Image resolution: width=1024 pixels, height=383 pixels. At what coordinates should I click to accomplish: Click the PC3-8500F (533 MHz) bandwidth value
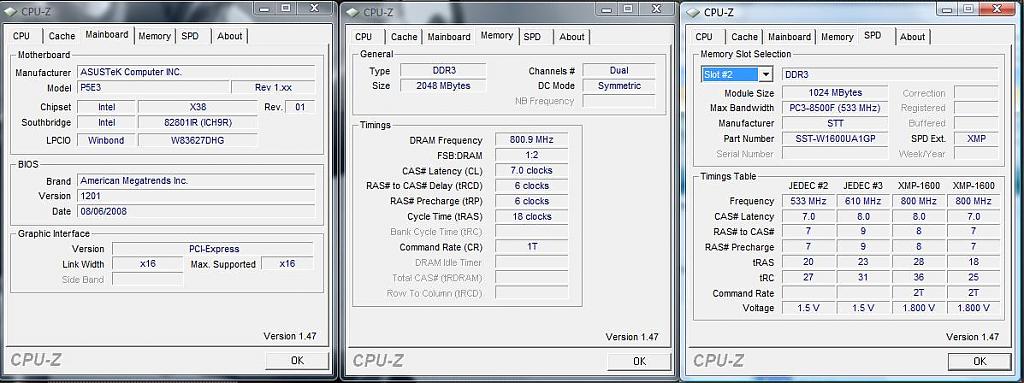[835, 108]
